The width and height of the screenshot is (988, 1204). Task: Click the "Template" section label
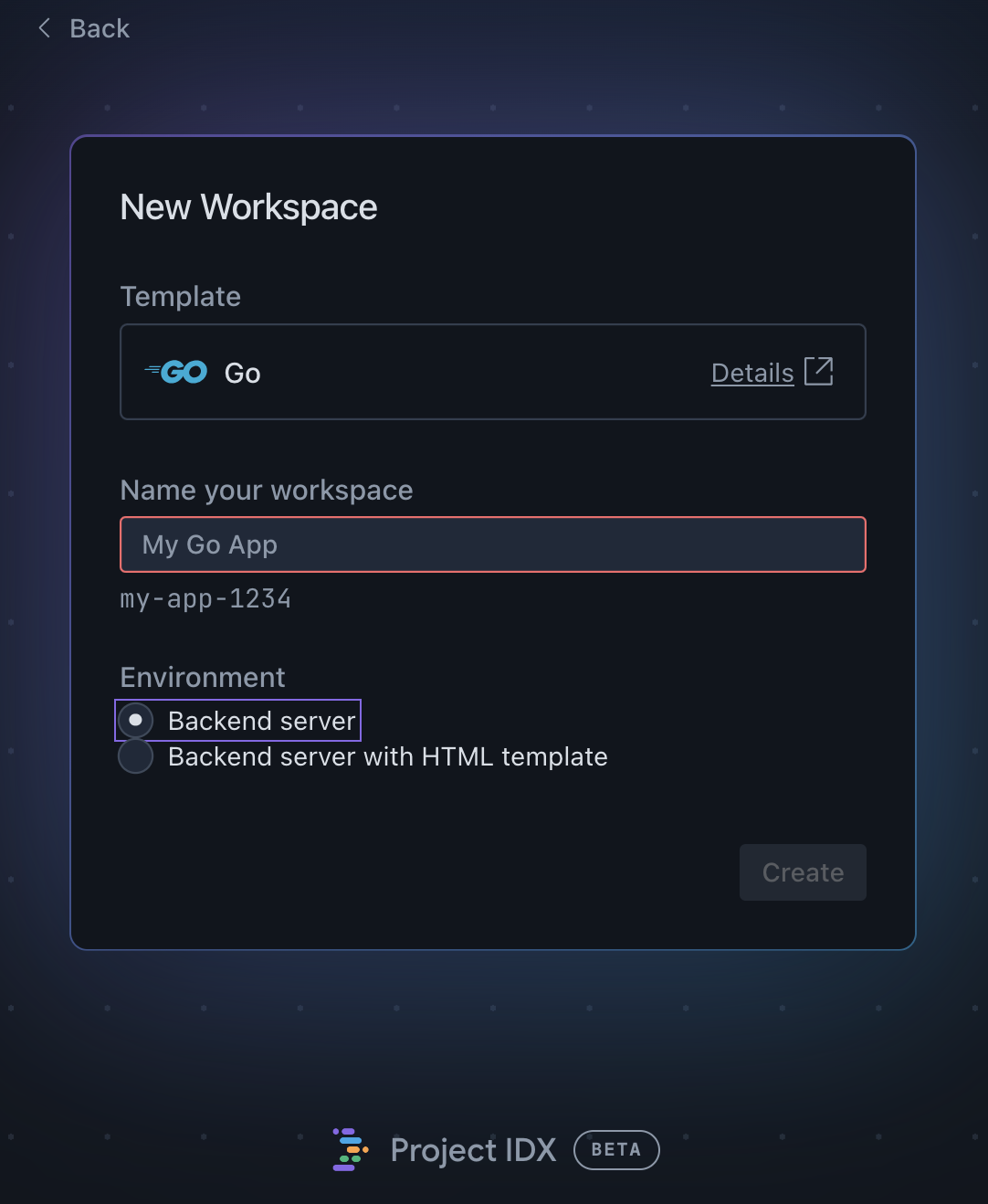point(181,296)
